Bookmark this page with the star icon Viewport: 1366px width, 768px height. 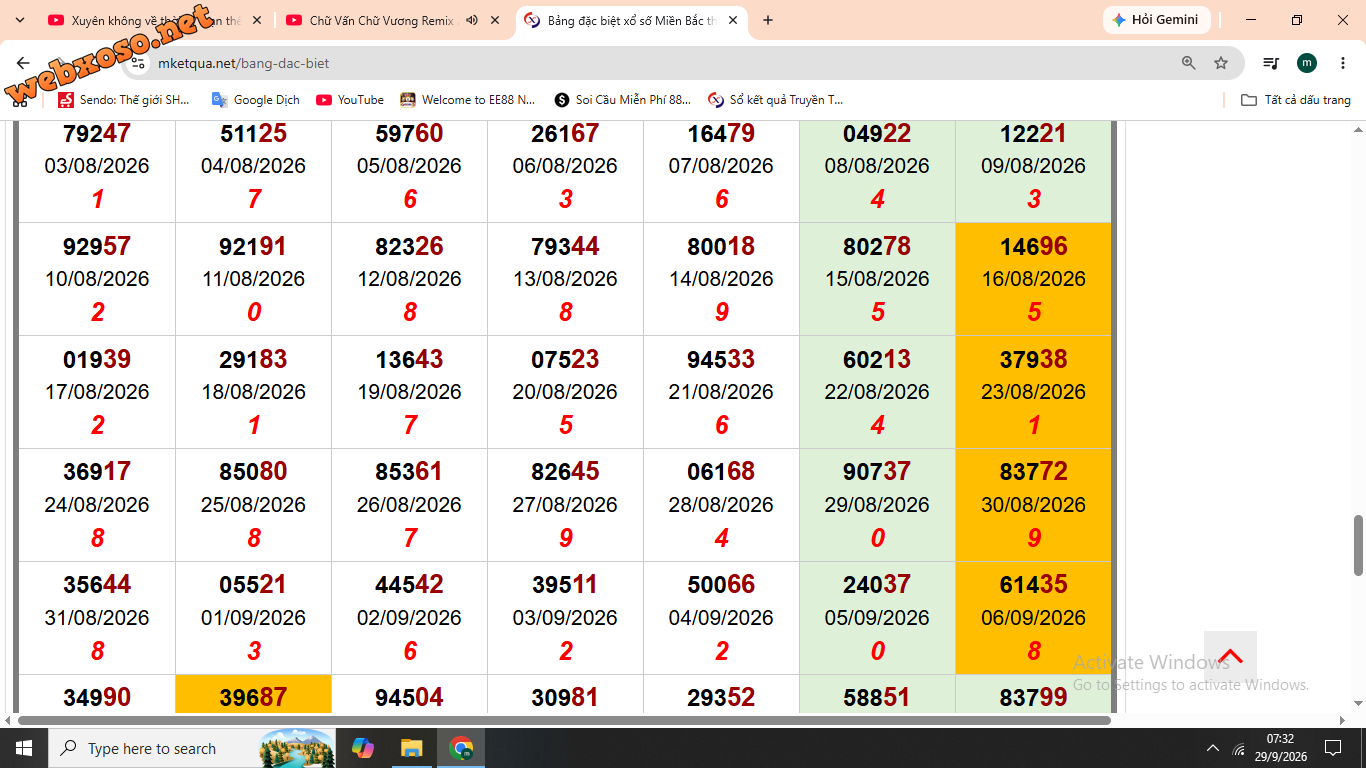coord(1221,63)
